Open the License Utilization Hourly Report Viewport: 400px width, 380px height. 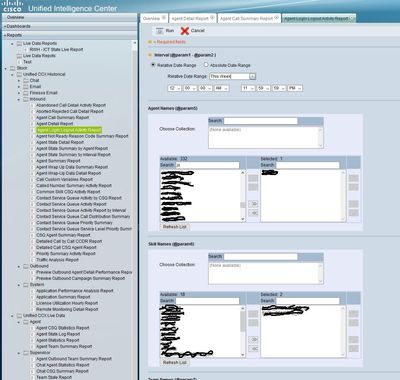67,303
